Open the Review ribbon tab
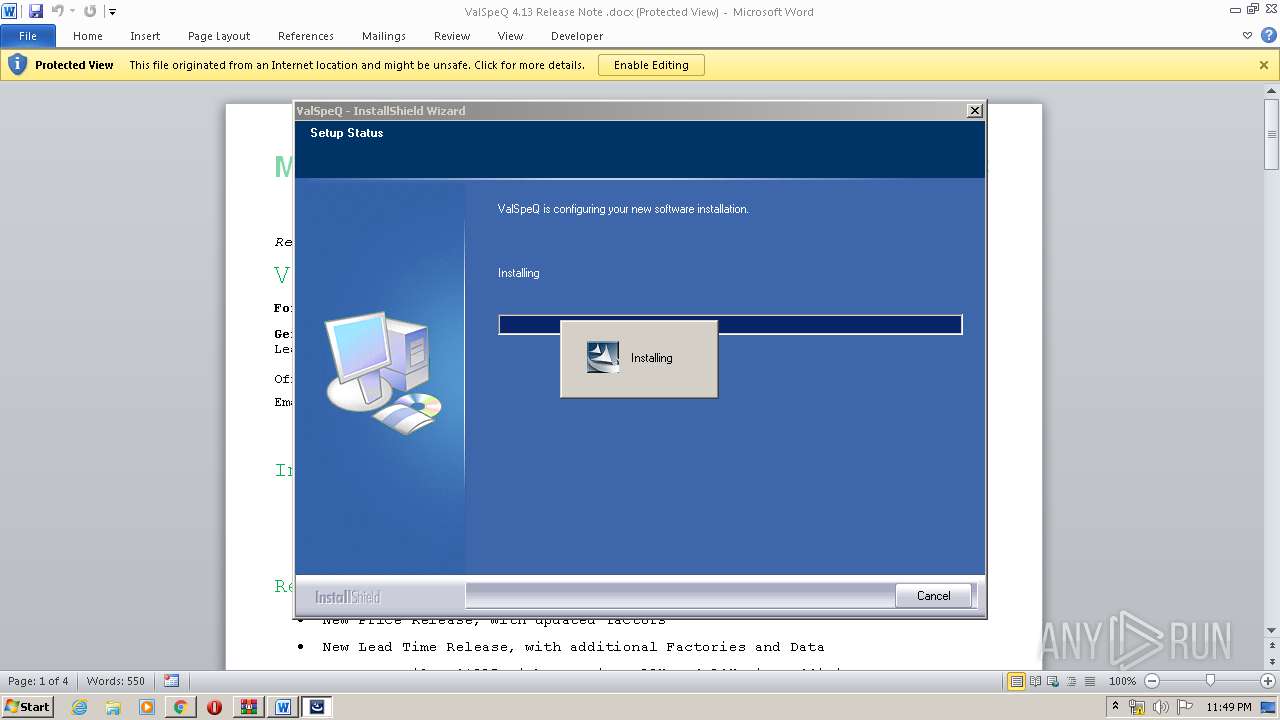The width and height of the screenshot is (1280, 720). click(452, 36)
